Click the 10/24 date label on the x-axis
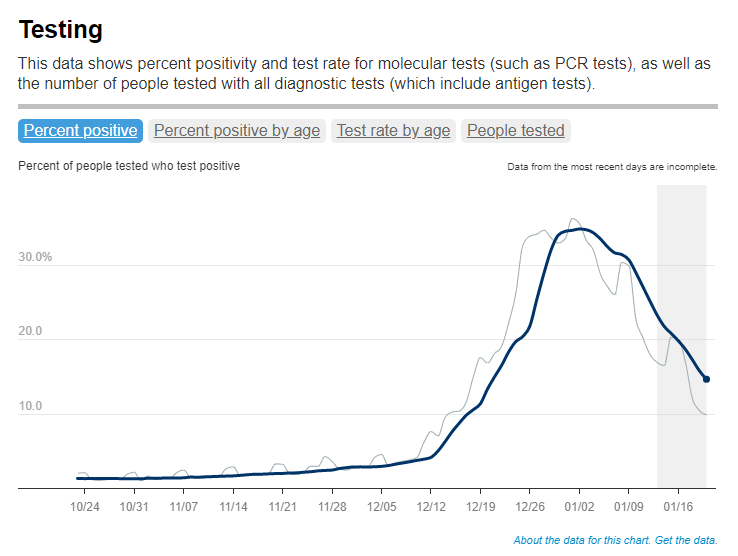Viewport: 738px width, 556px height. pyautogui.click(x=84, y=506)
